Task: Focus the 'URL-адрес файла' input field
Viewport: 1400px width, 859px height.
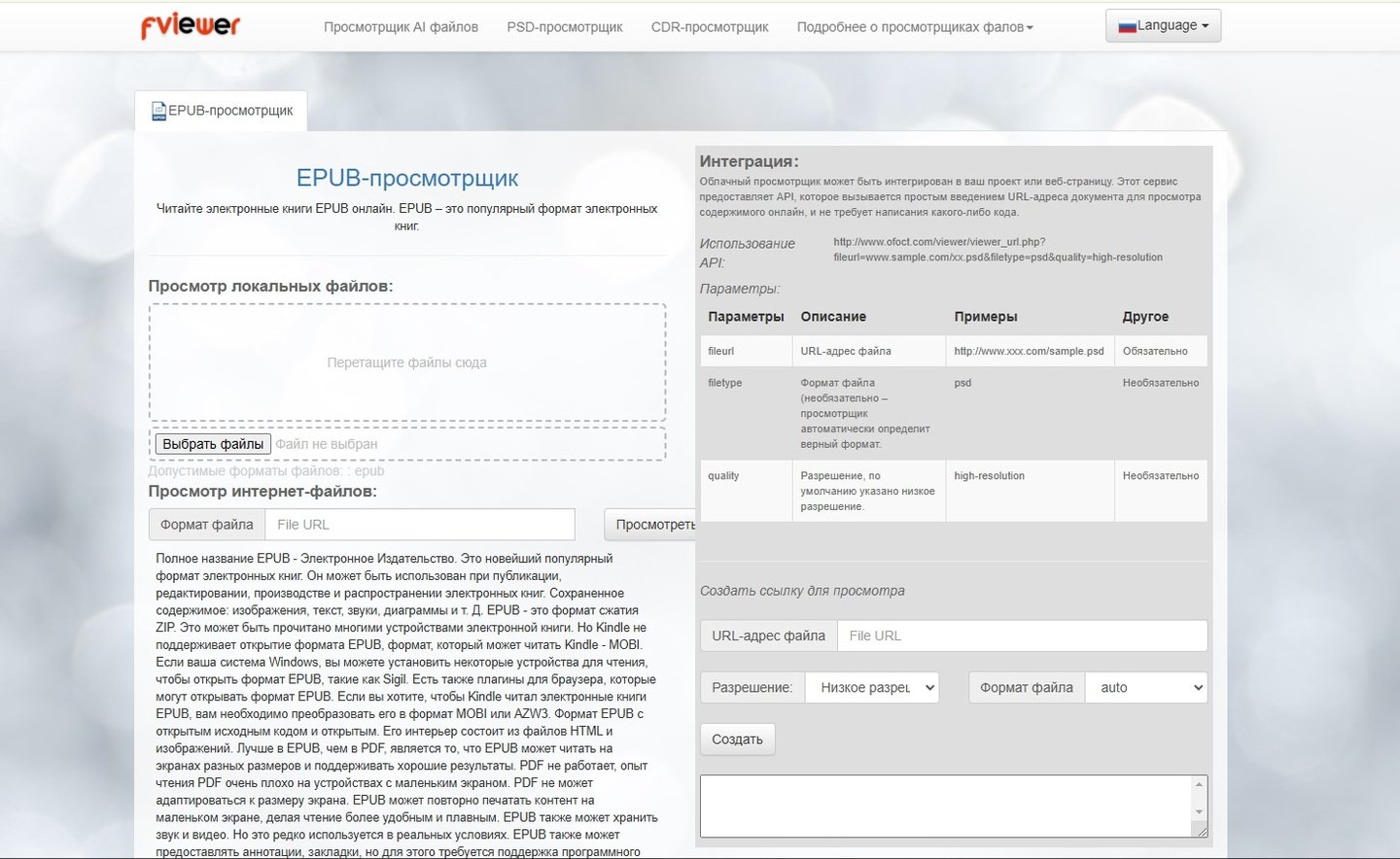Action: [x=1021, y=636]
